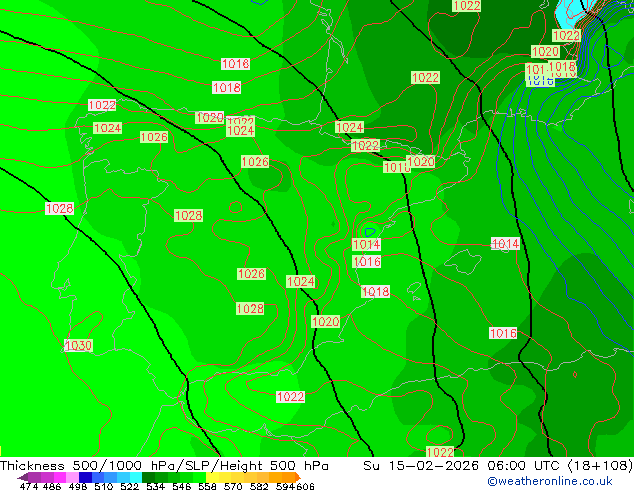Click the 1014 label beside the small blue contour

[366, 244]
